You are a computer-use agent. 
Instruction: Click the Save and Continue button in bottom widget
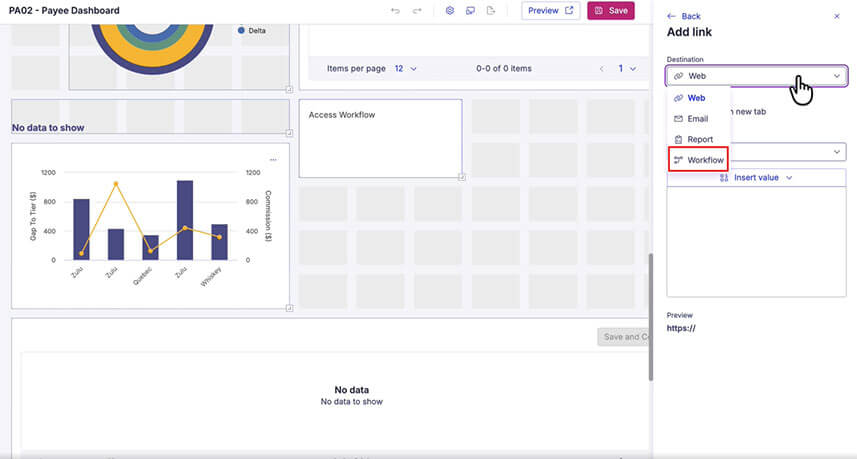[x=623, y=337]
